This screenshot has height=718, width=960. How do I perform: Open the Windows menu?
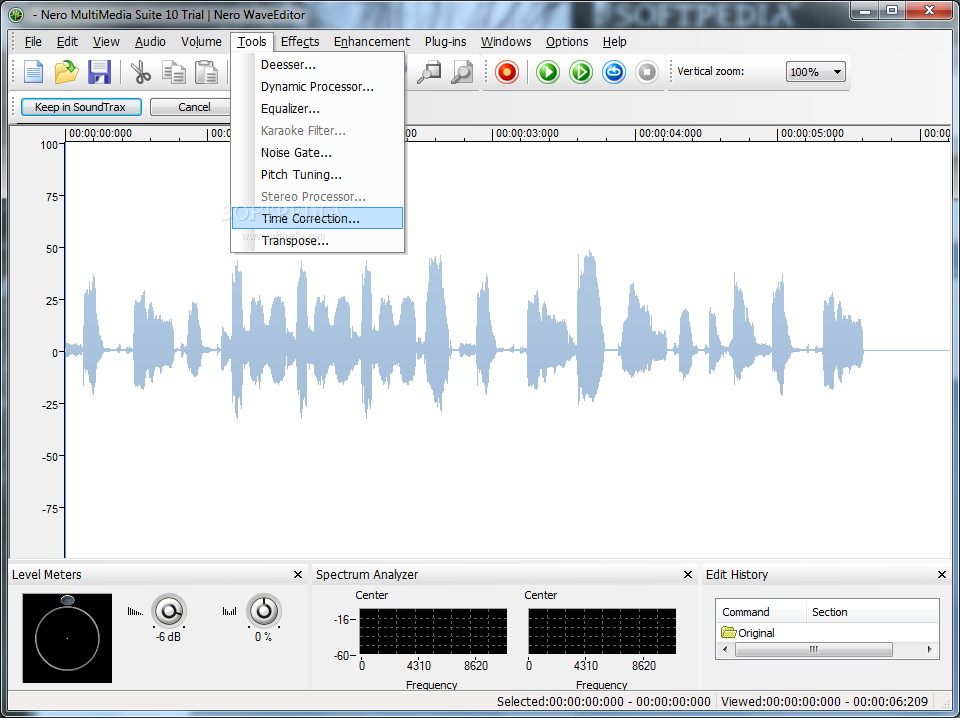pyautogui.click(x=506, y=42)
